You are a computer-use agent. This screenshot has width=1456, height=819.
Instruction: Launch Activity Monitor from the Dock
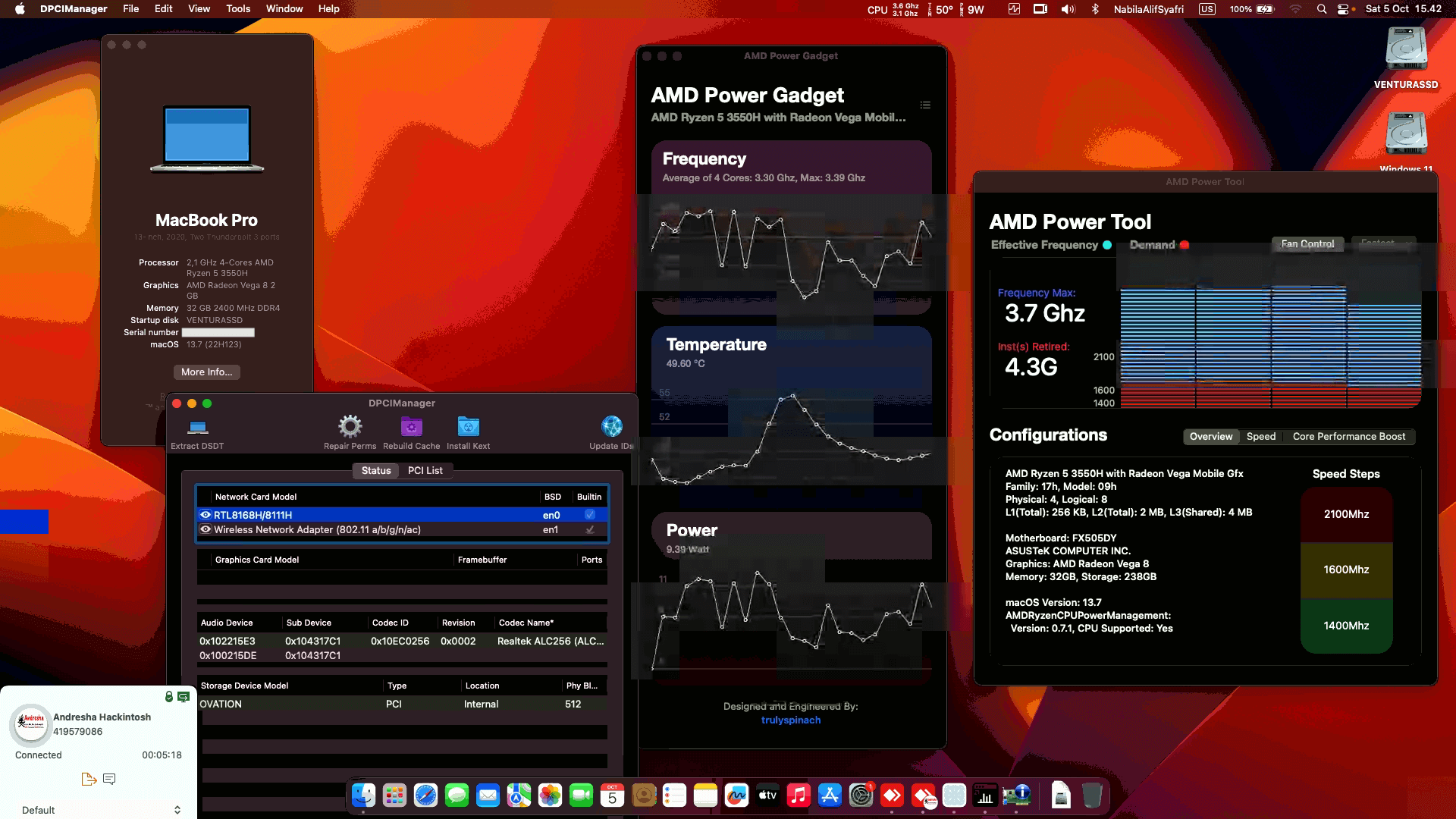pos(985,796)
